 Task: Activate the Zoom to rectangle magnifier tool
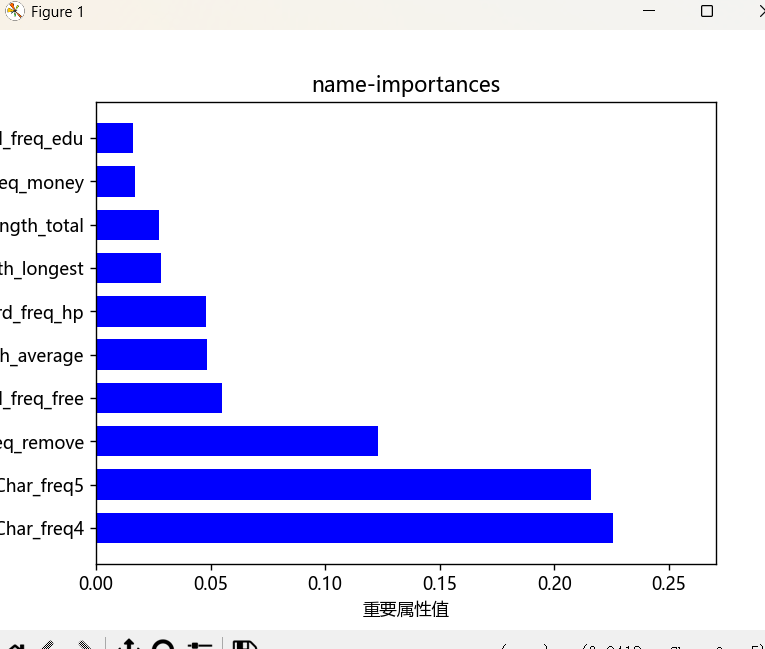coord(163,645)
